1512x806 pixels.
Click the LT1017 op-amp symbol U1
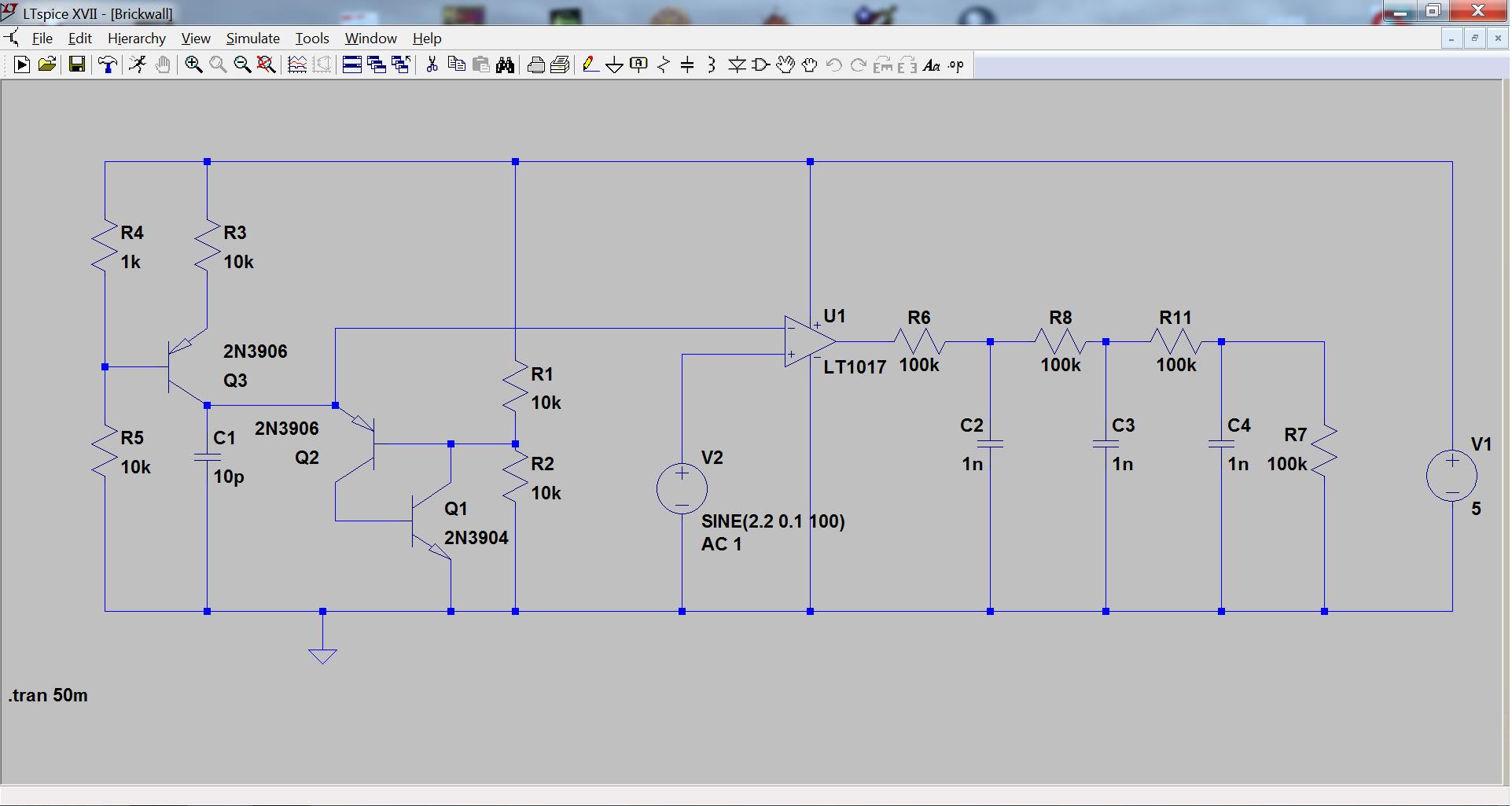[810, 341]
